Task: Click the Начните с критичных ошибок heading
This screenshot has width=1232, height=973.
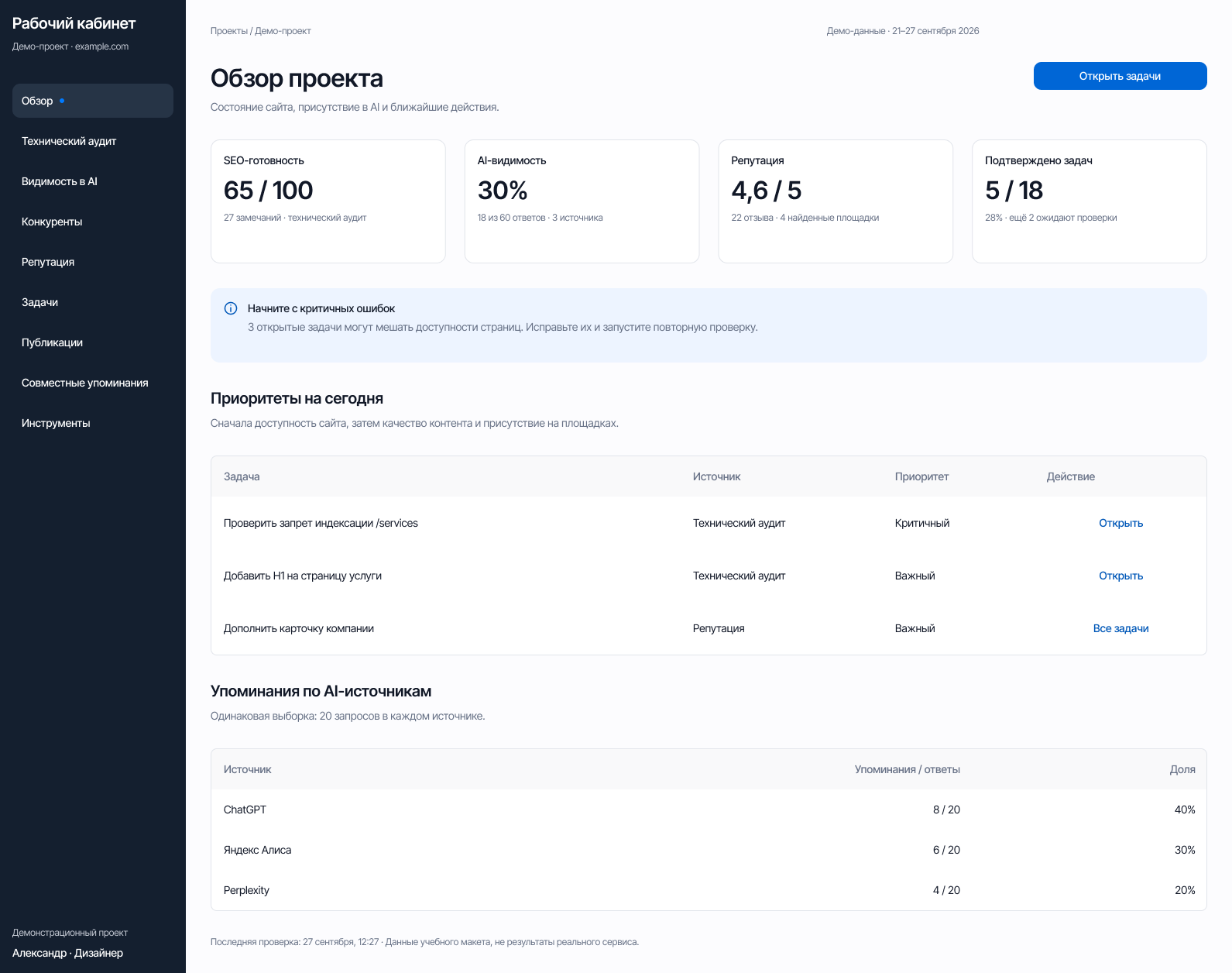Action: 321,308
